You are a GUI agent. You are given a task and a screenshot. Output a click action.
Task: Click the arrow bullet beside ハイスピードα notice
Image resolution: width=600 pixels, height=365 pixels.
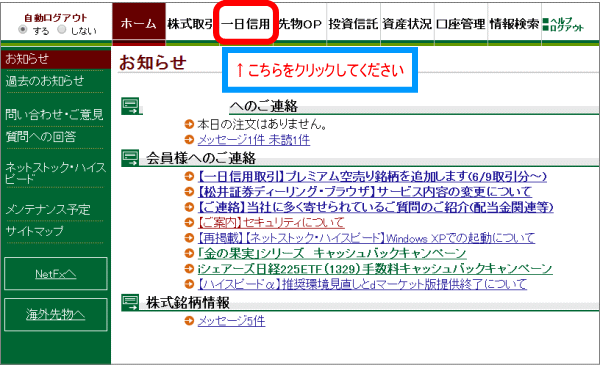click(x=189, y=284)
